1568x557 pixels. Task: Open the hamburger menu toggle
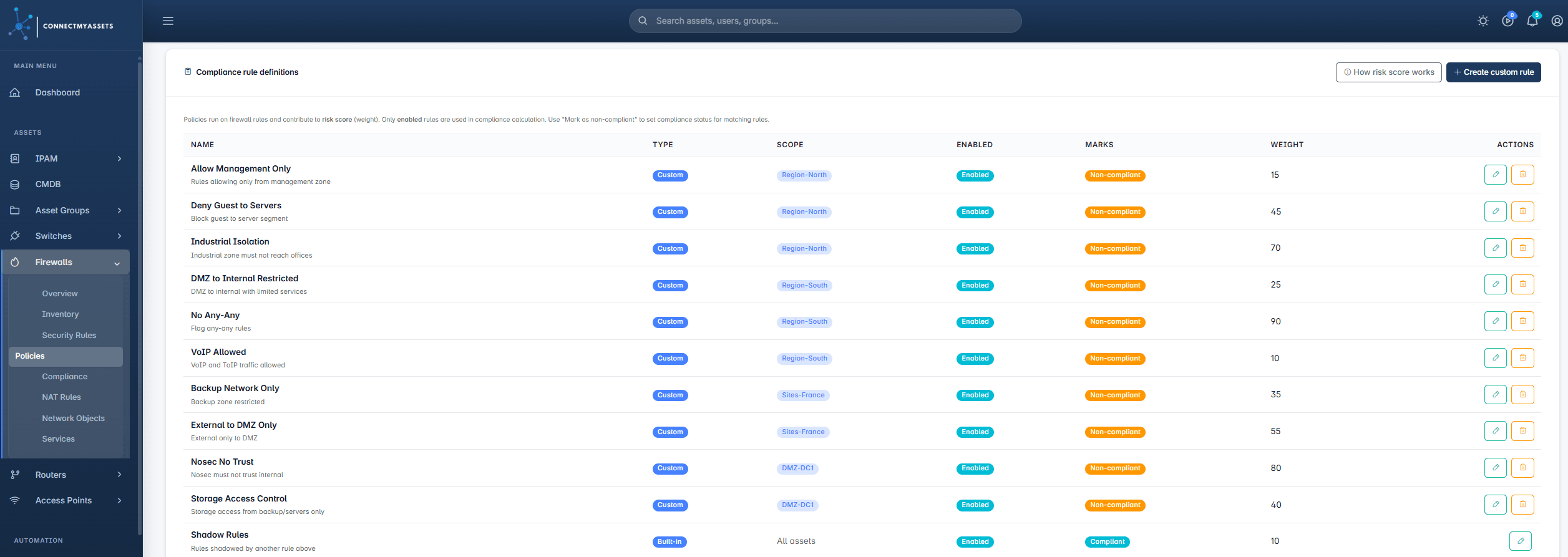point(168,21)
